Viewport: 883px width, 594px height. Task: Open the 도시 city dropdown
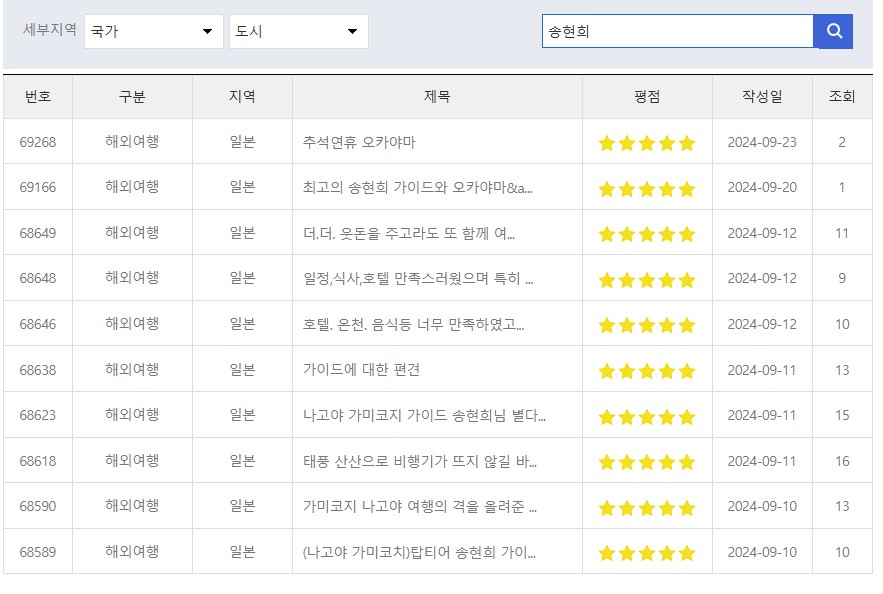tap(298, 32)
